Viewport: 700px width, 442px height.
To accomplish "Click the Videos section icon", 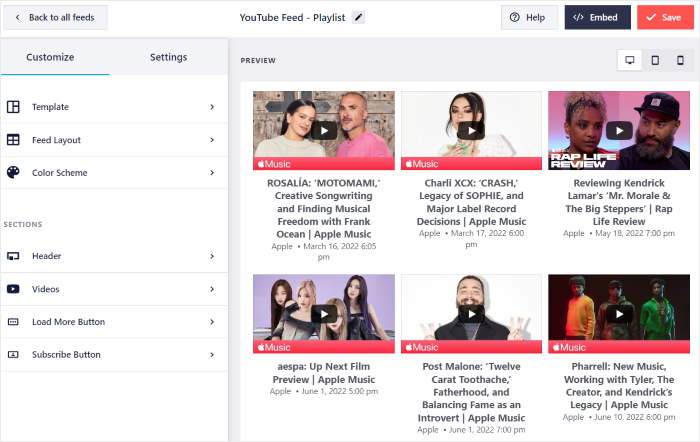I will tap(13, 289).
